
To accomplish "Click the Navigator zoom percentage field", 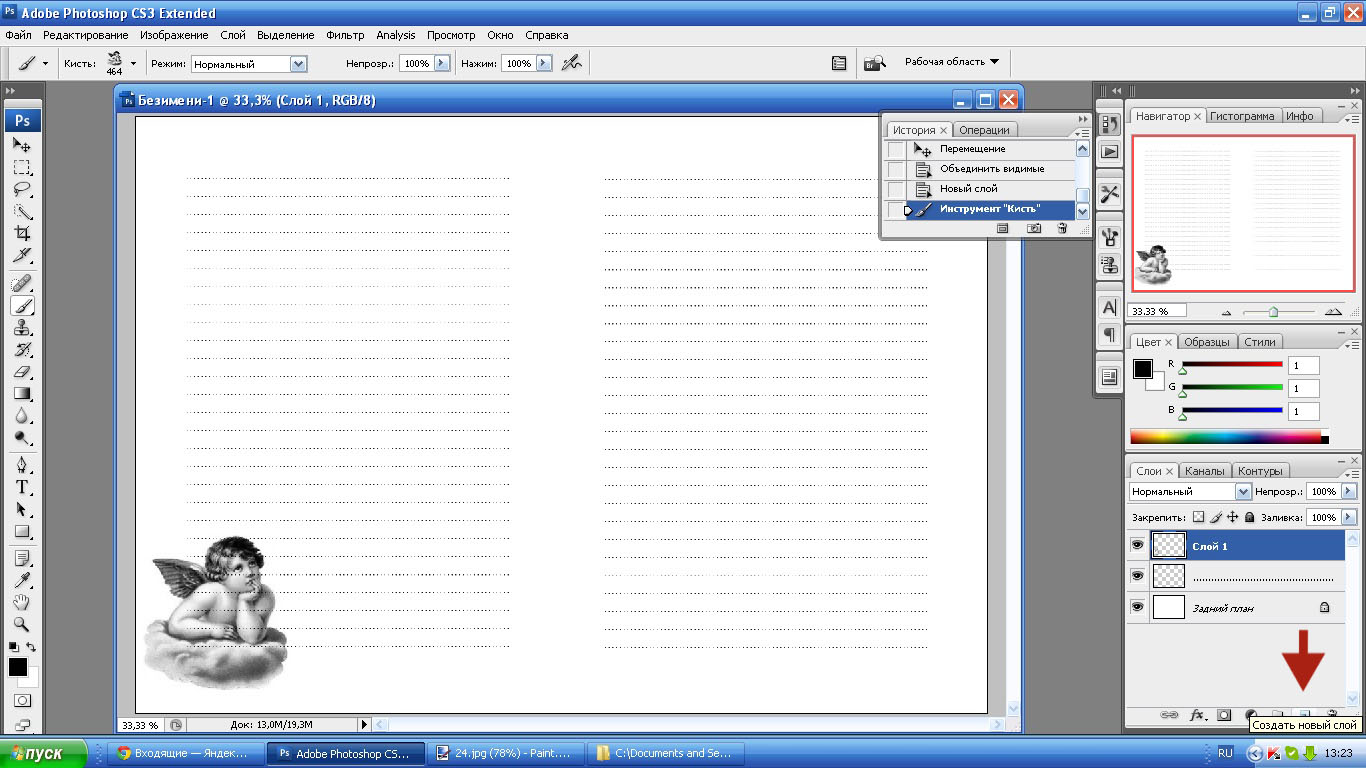I will click(1156, 311).
